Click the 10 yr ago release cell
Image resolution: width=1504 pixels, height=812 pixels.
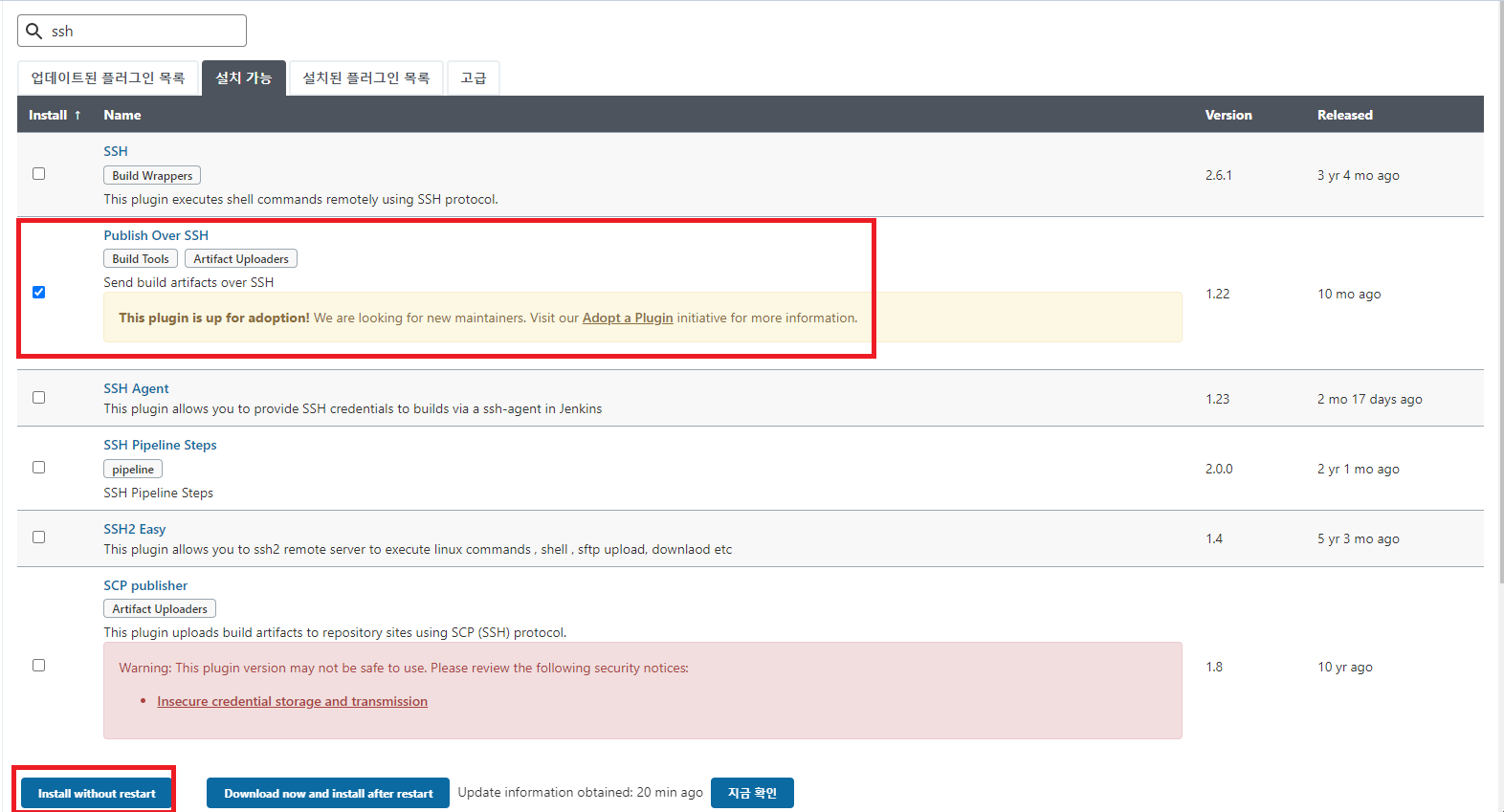pos(1344,667)
